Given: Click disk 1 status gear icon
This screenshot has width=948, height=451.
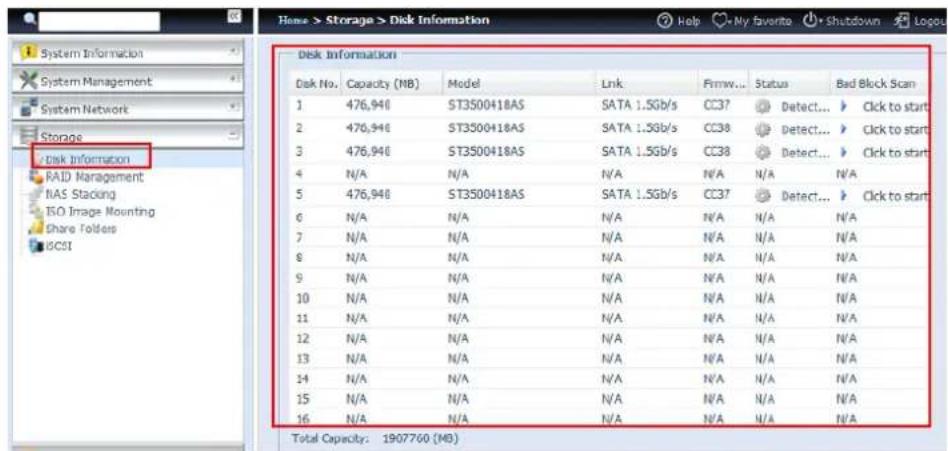Looking at the screenshot, I should click(763, 106).
